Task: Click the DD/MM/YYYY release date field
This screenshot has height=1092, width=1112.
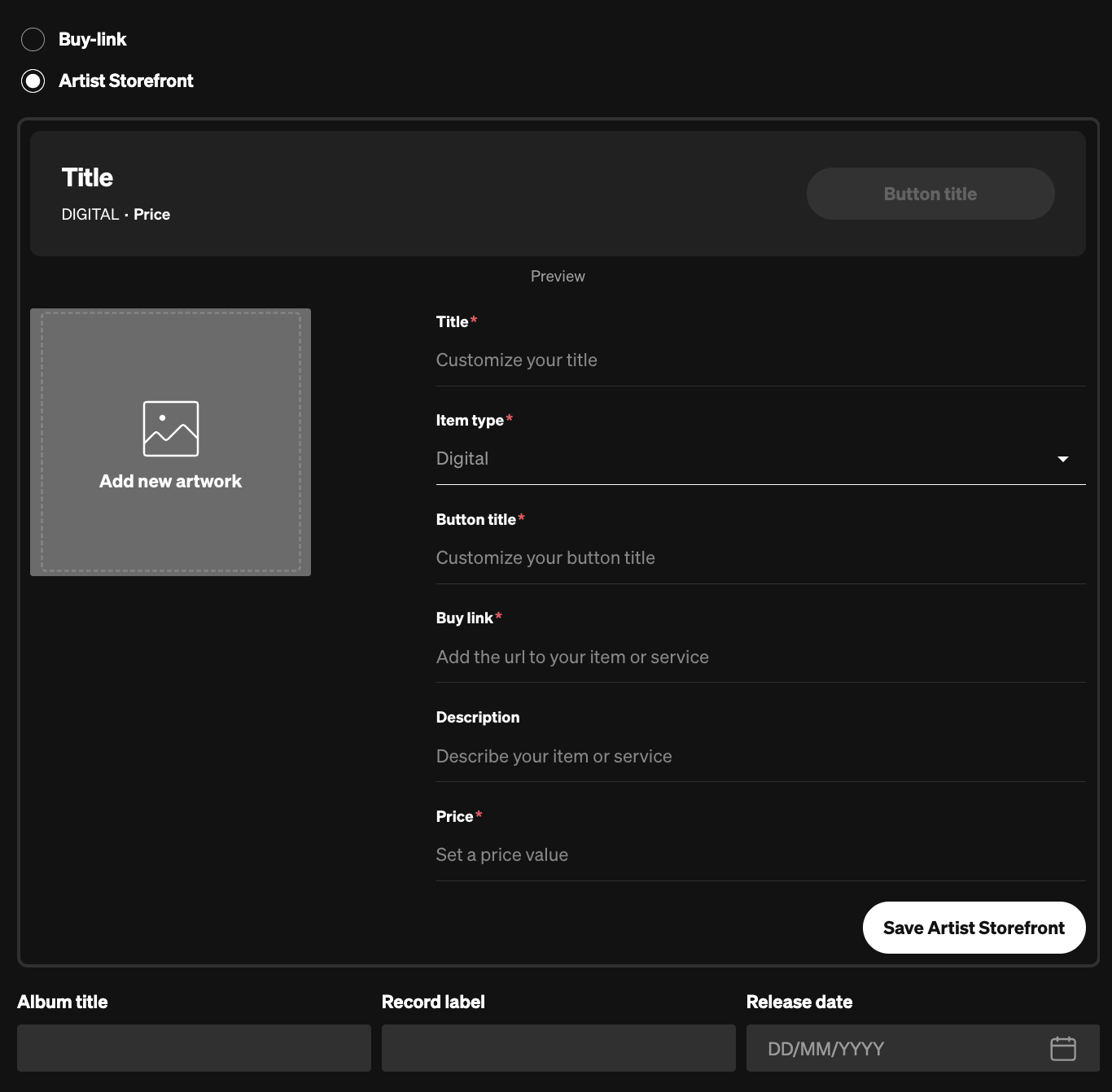Action: click(x=895, y=1049)
